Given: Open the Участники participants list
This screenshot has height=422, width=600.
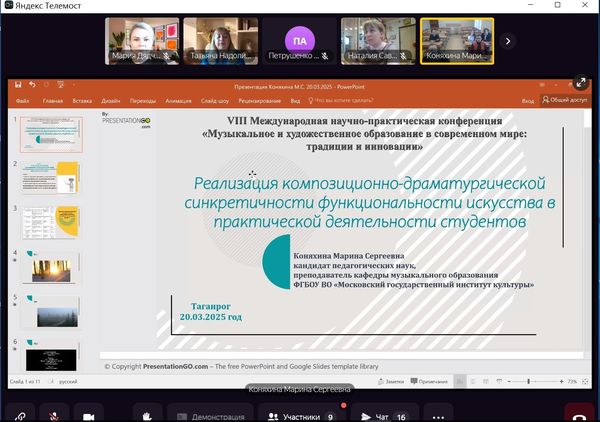Looking at the screenshot, I should [302, 415].
